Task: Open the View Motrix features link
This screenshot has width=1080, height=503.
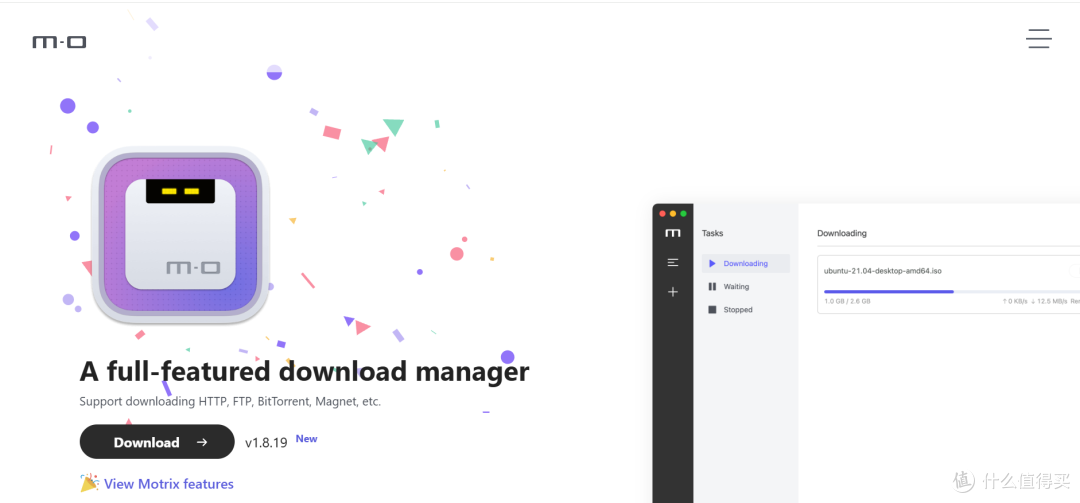Action: coord(169,484)
